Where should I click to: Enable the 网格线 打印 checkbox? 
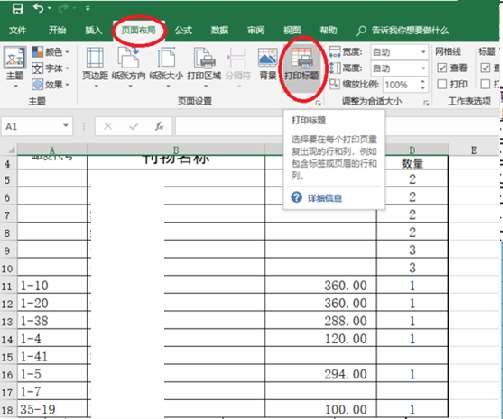(442, 84)
